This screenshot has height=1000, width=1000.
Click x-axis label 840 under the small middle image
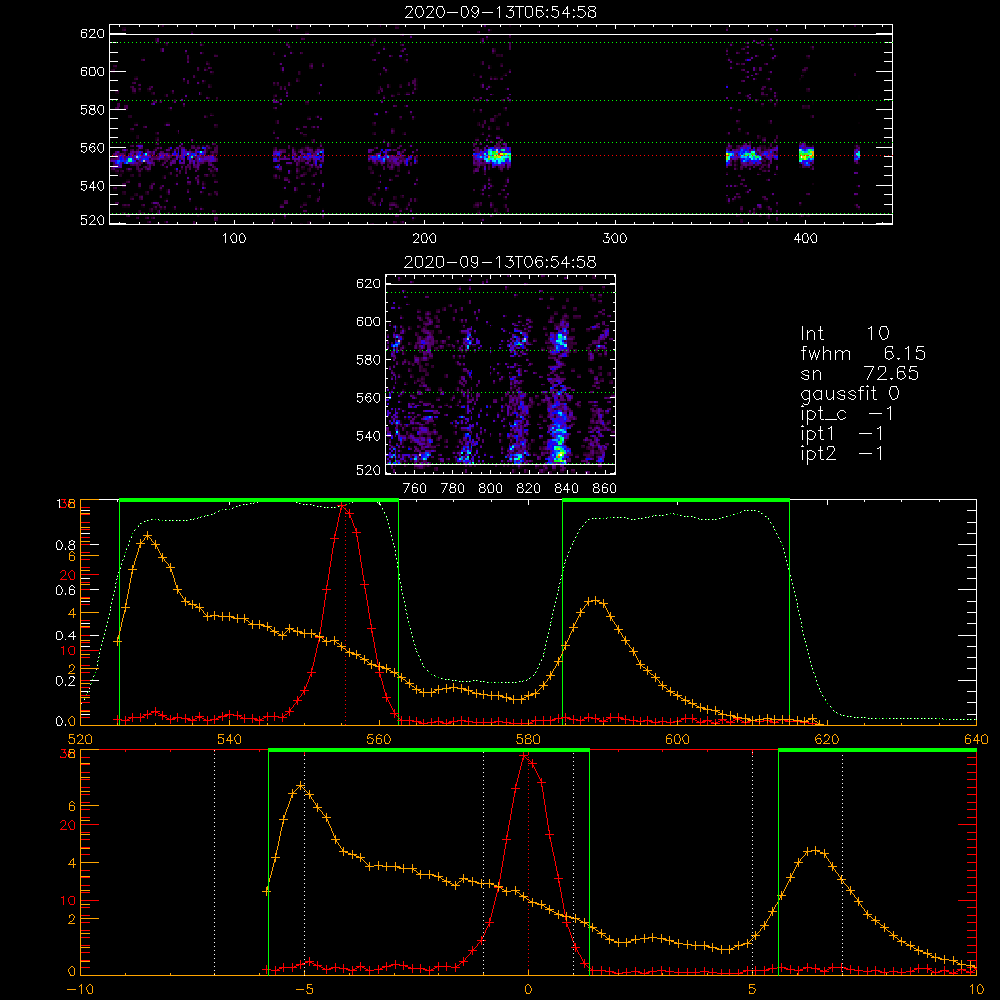[x=566, y=489]
